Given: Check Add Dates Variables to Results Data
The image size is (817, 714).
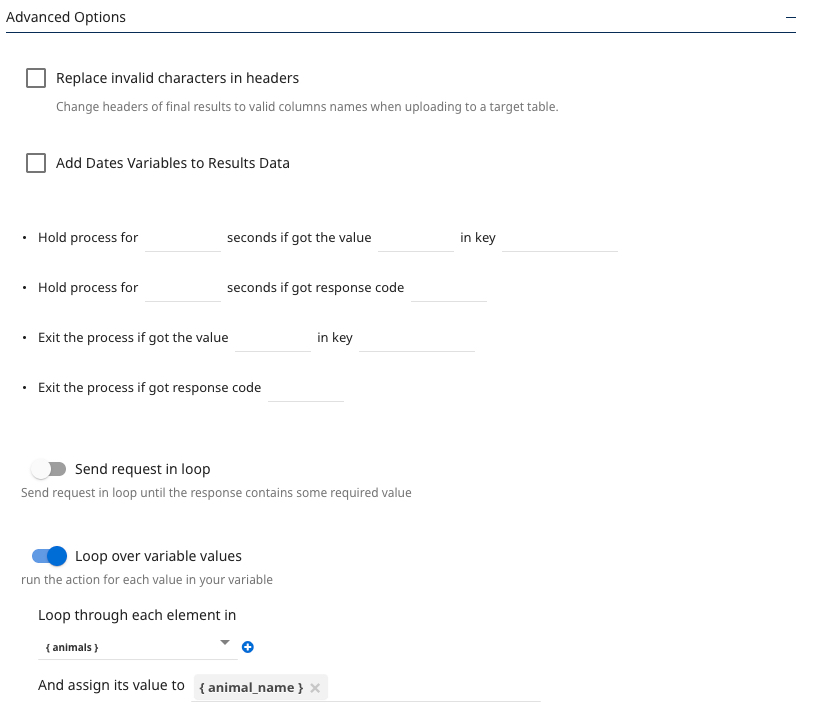Looking at the screenshot, I should (x=36, y=163).
